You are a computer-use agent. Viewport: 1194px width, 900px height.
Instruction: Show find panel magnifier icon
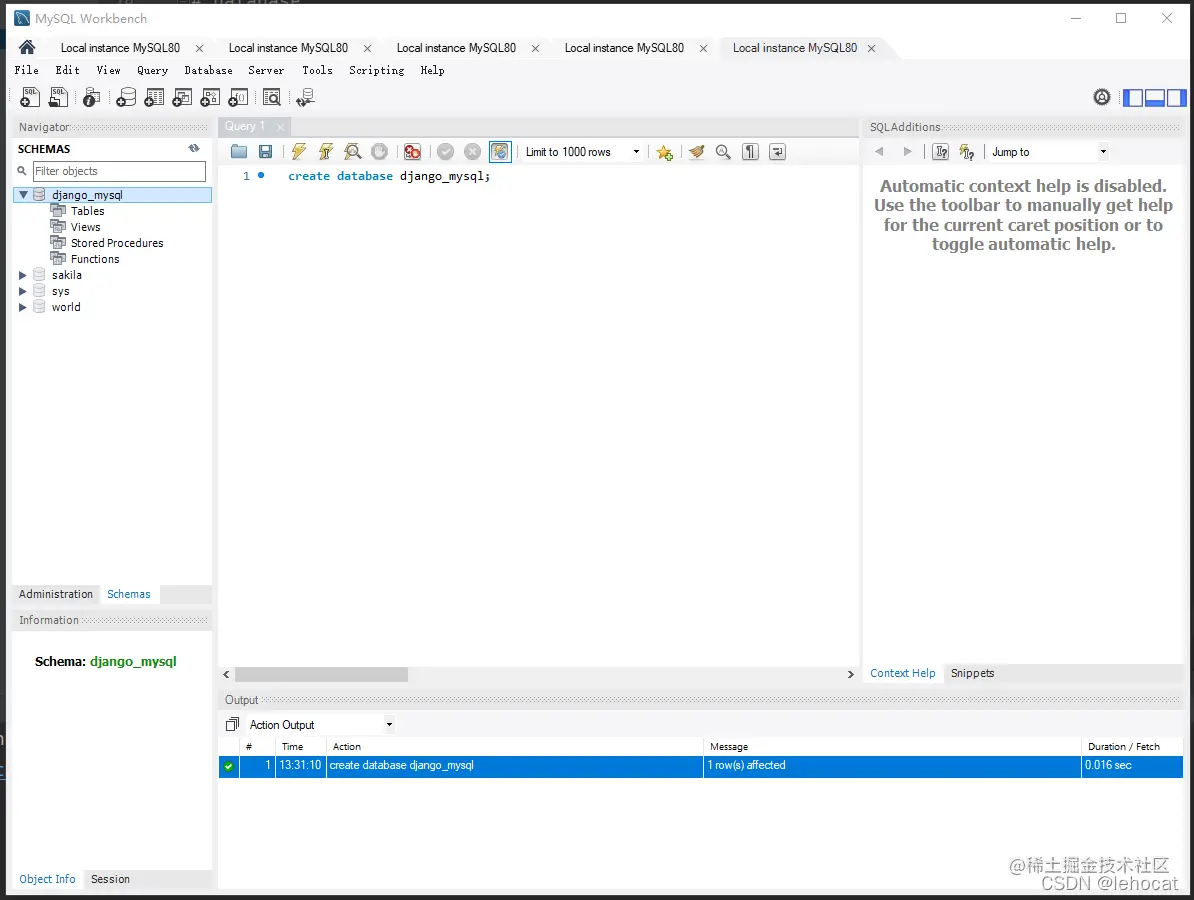click(723, 152)
